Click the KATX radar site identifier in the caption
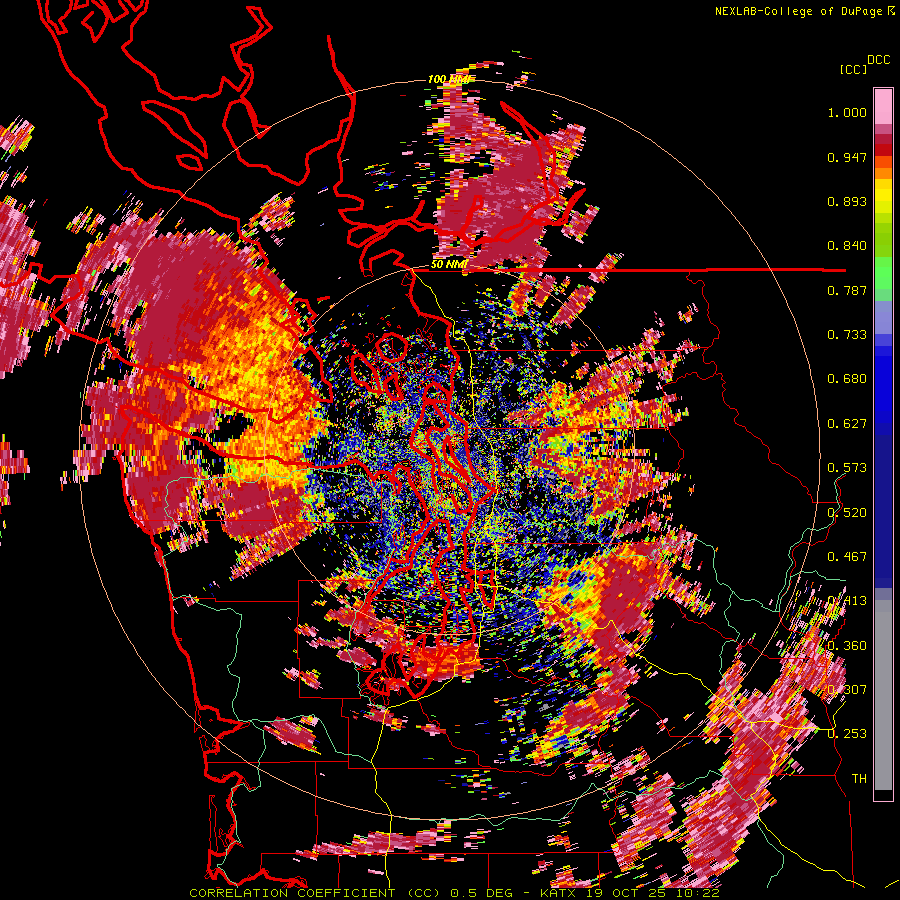 (557, 893)
